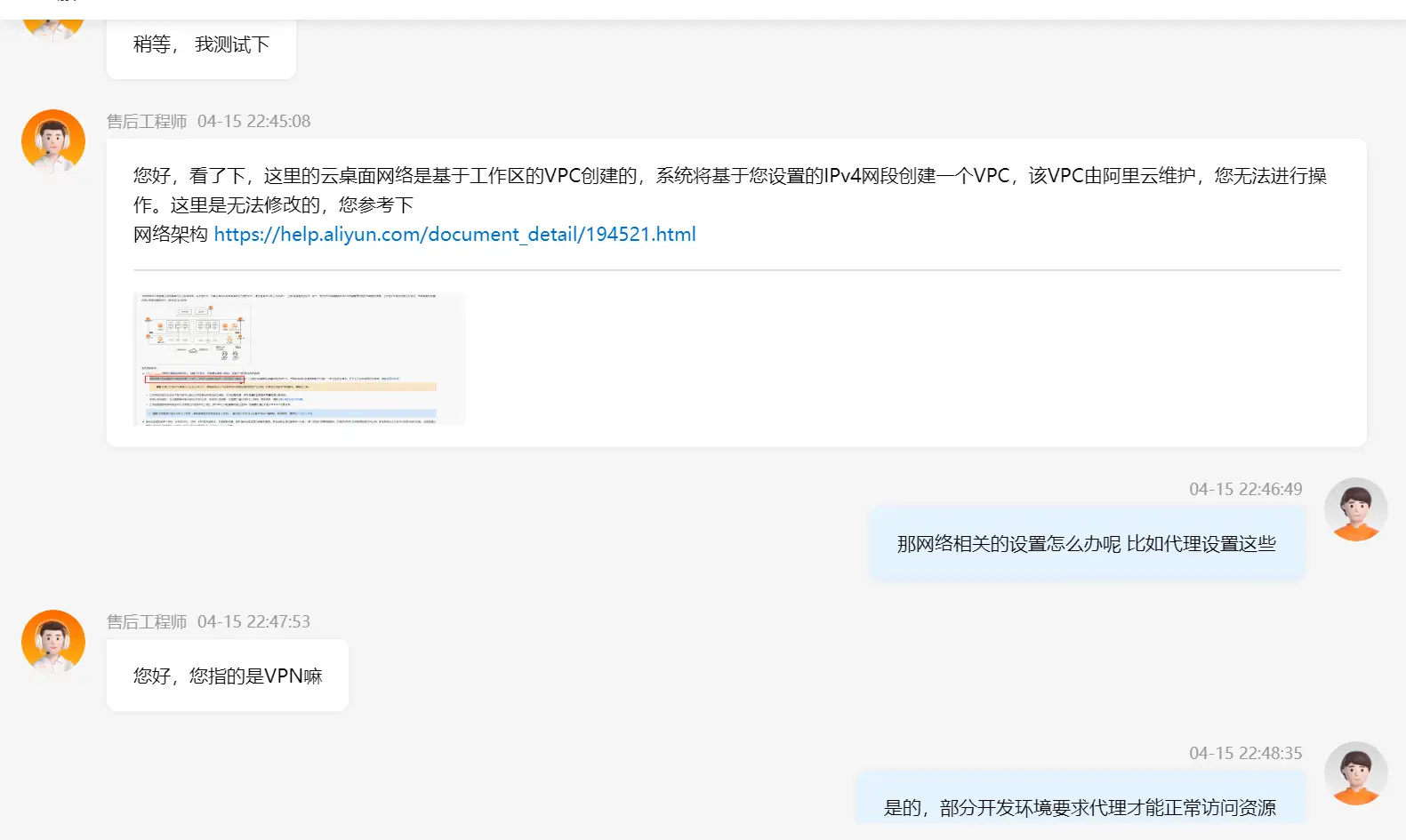This screenshot has width=1406, height=840.
Task: Click the 04-15 22:45:08 timestamp
Action: tap(253, 122)
